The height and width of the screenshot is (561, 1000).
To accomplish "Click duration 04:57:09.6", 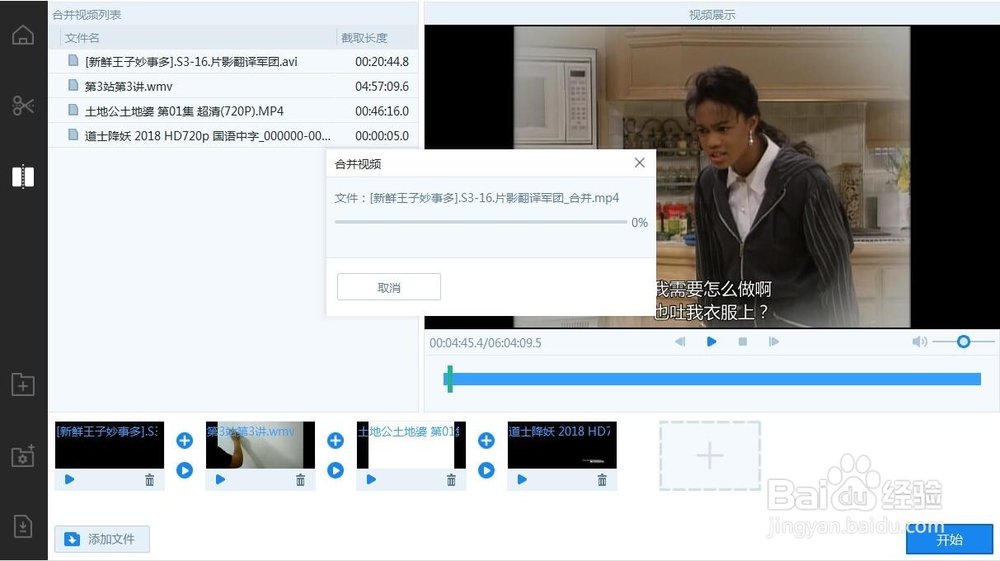I will [x=382, y=86].
